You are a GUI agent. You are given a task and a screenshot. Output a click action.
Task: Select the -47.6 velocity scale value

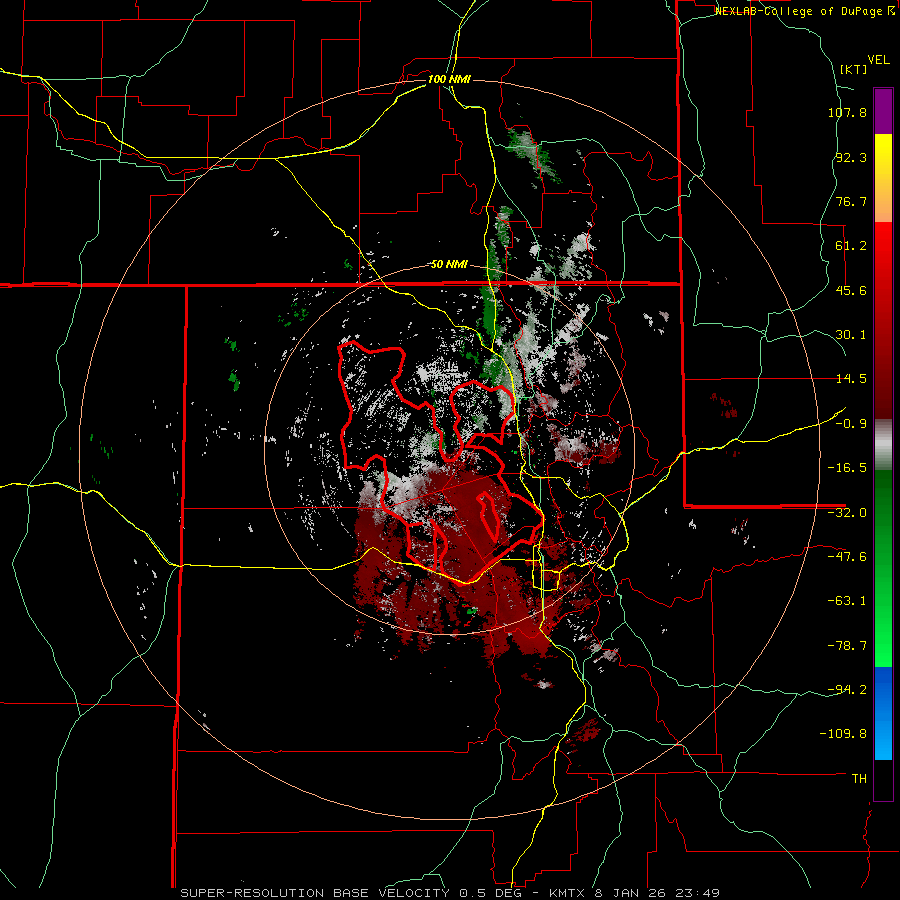pos(847,557)
